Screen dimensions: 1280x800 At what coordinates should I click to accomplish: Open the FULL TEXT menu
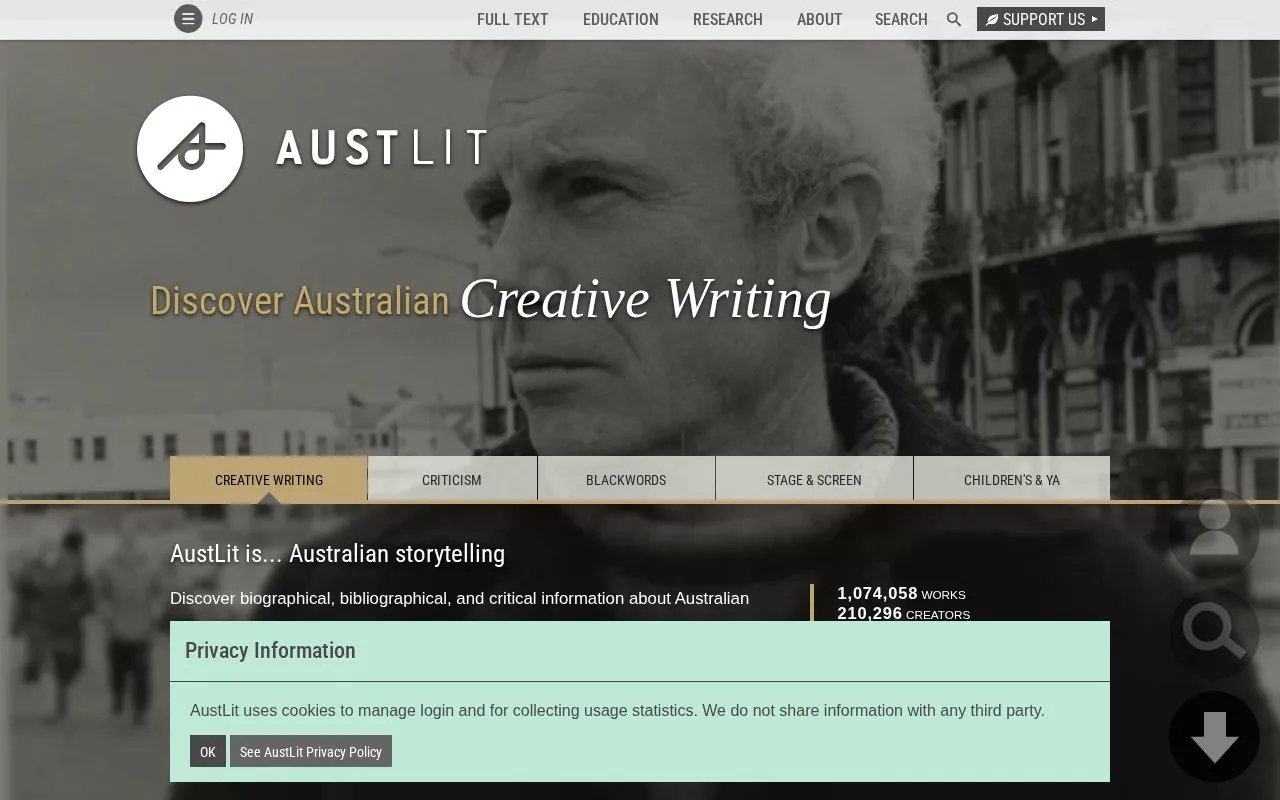[x=512, y=19]
